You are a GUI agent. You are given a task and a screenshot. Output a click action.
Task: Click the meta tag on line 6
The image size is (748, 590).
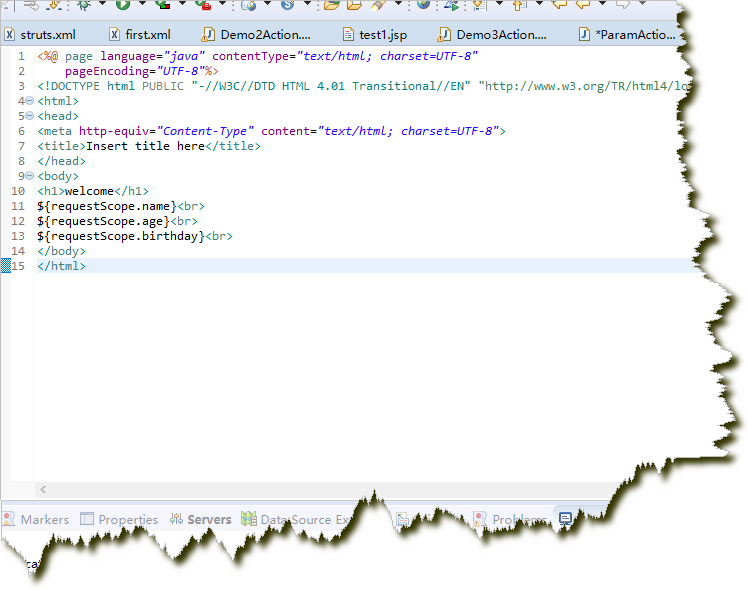click(x=271, y=131)
